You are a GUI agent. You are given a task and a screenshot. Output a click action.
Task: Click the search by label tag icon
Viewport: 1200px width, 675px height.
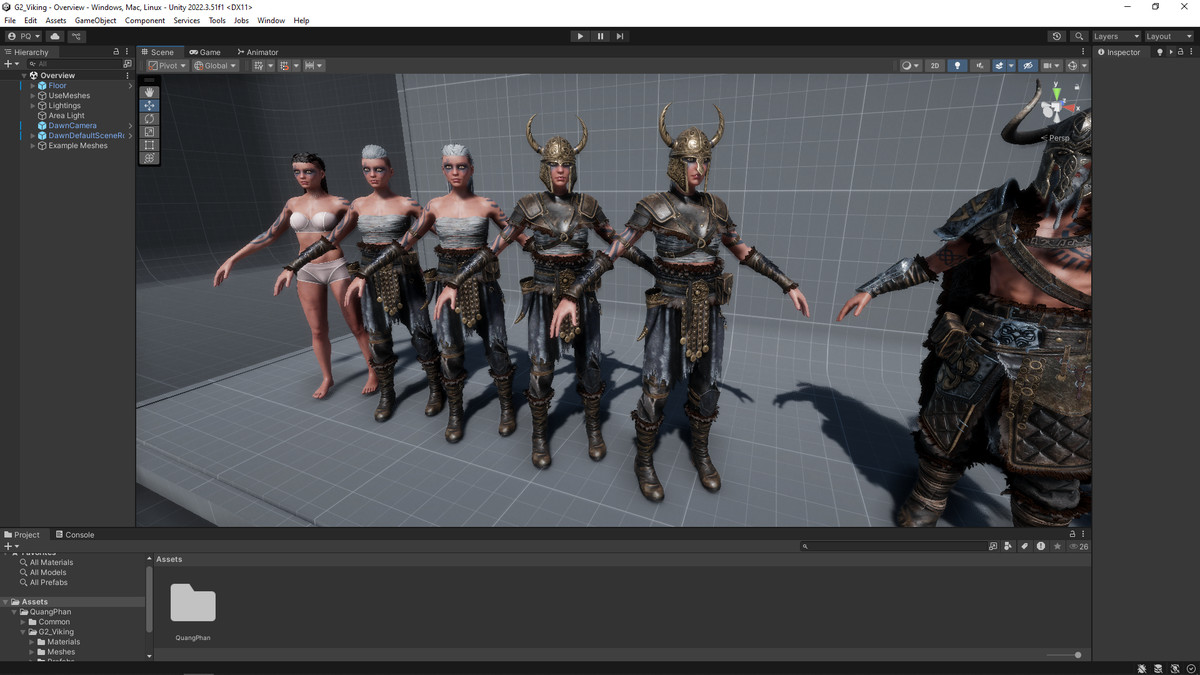[1024, 546]
